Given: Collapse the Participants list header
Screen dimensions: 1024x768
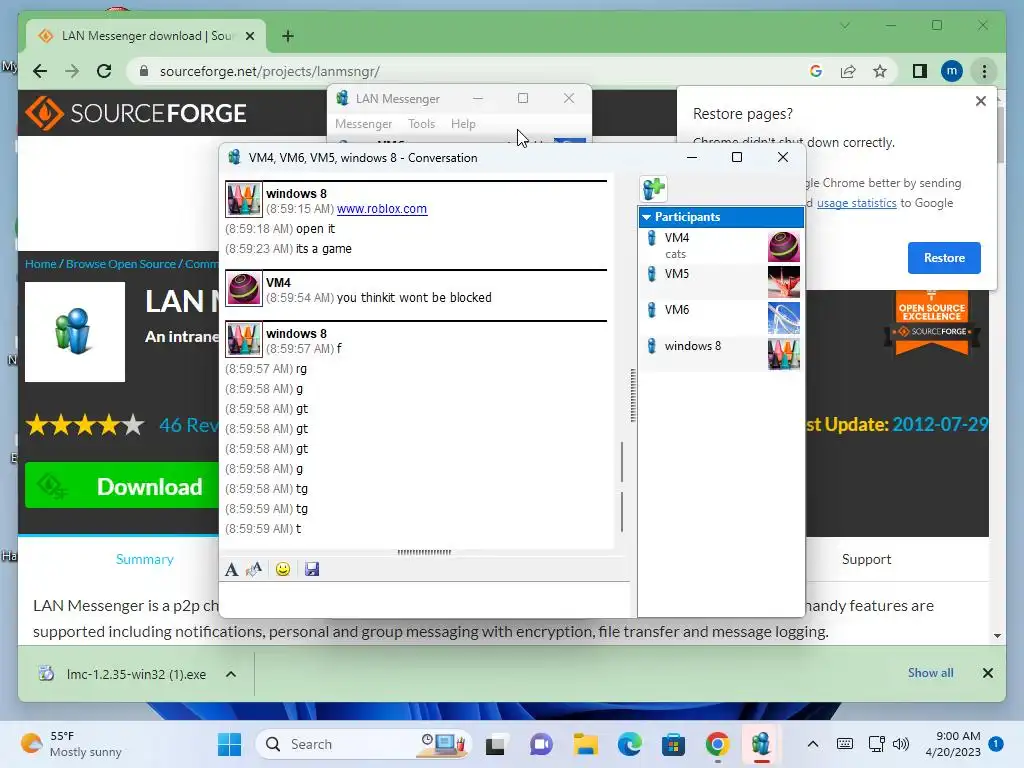Looking at the screenshot, I should tap(721, 217).
